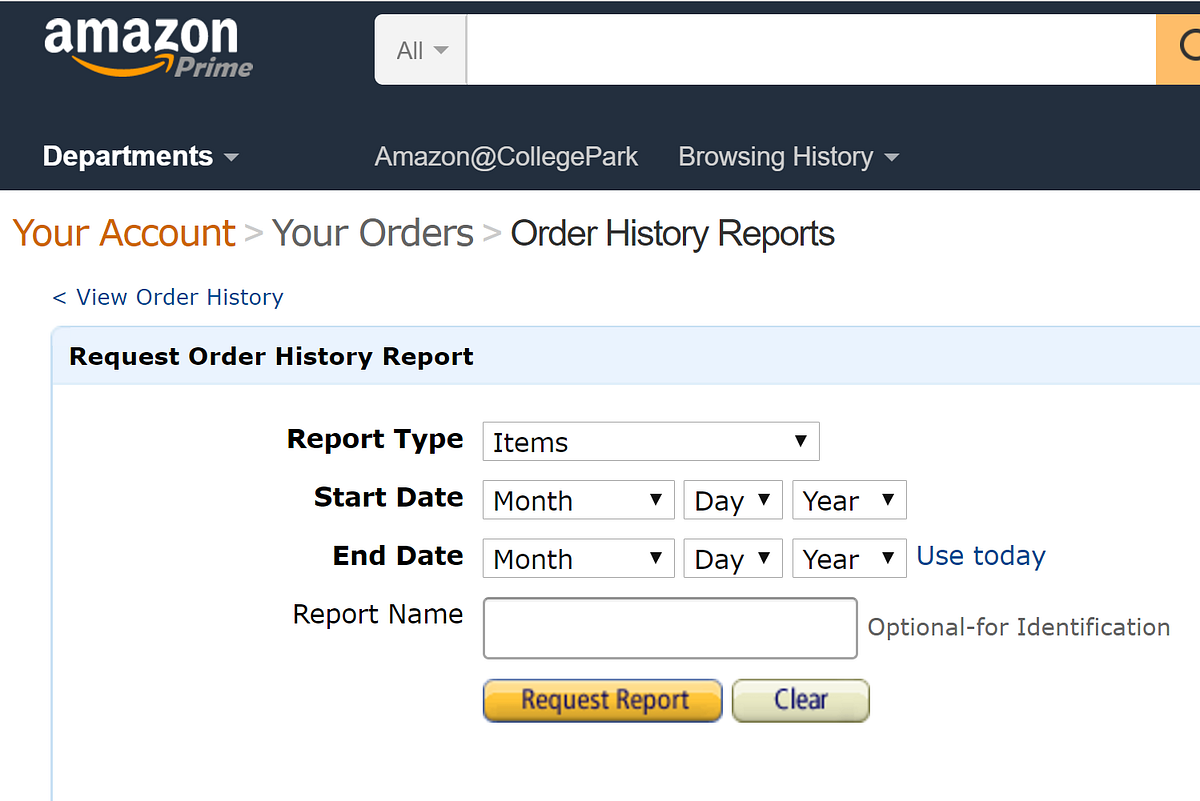Open the Start Date Day dropdown
Screen dimensions: 1200x801
tap(733, 500)
